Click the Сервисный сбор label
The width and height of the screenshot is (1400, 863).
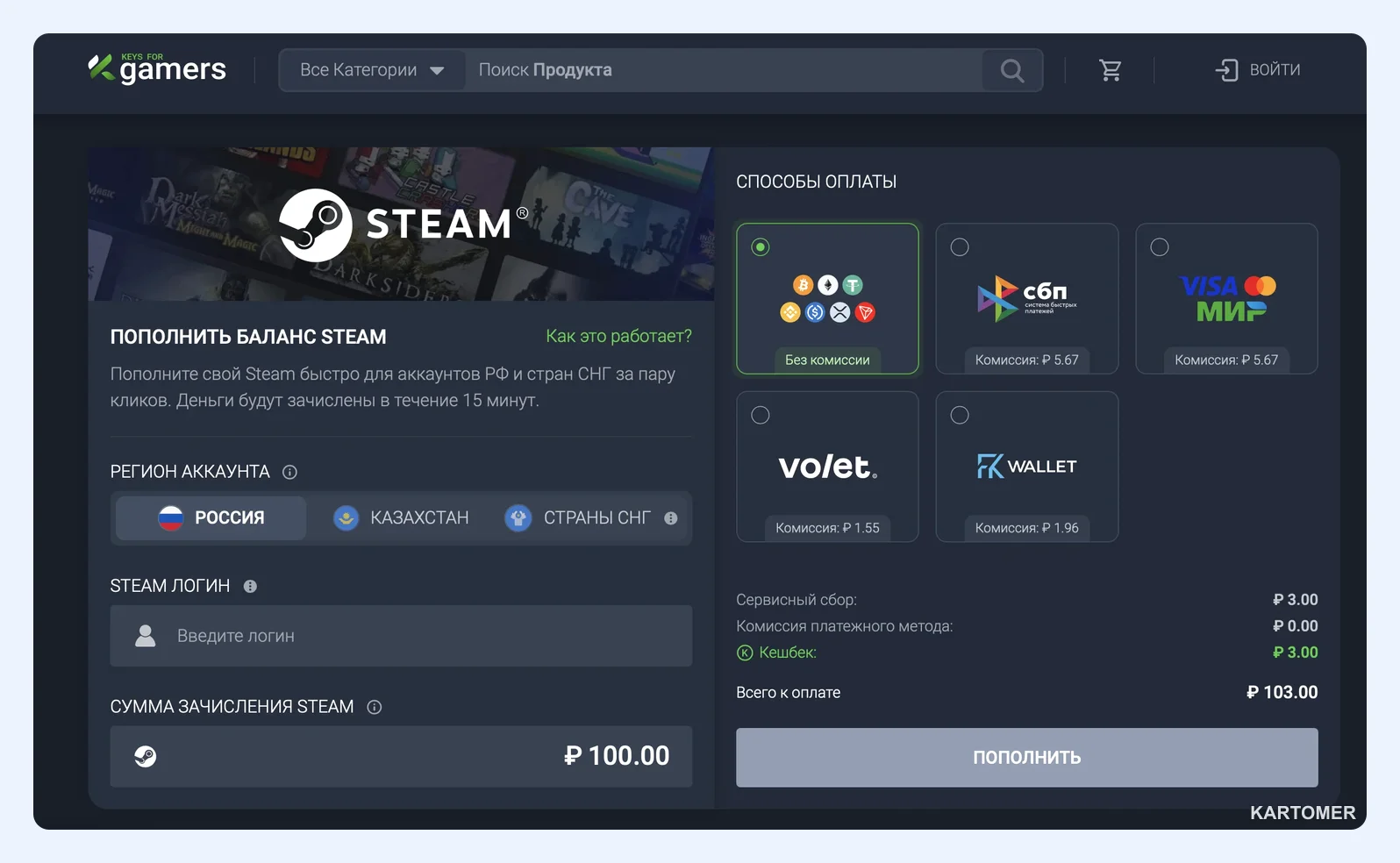point(796,600)
